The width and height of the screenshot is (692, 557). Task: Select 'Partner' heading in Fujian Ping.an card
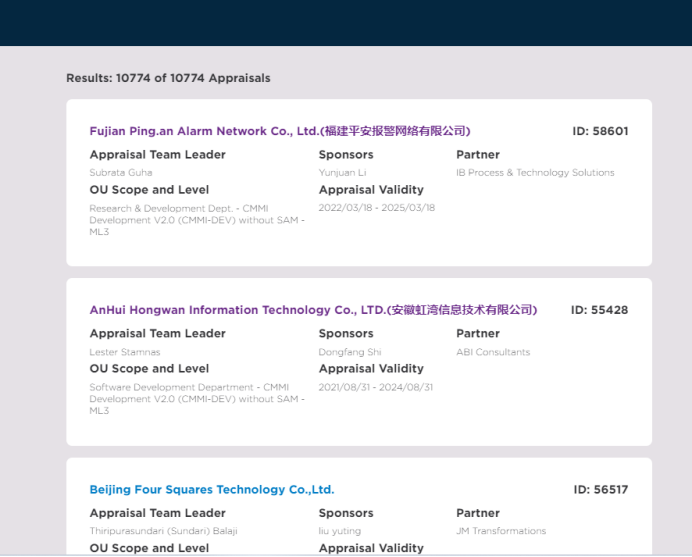click(x=478, y=154)
